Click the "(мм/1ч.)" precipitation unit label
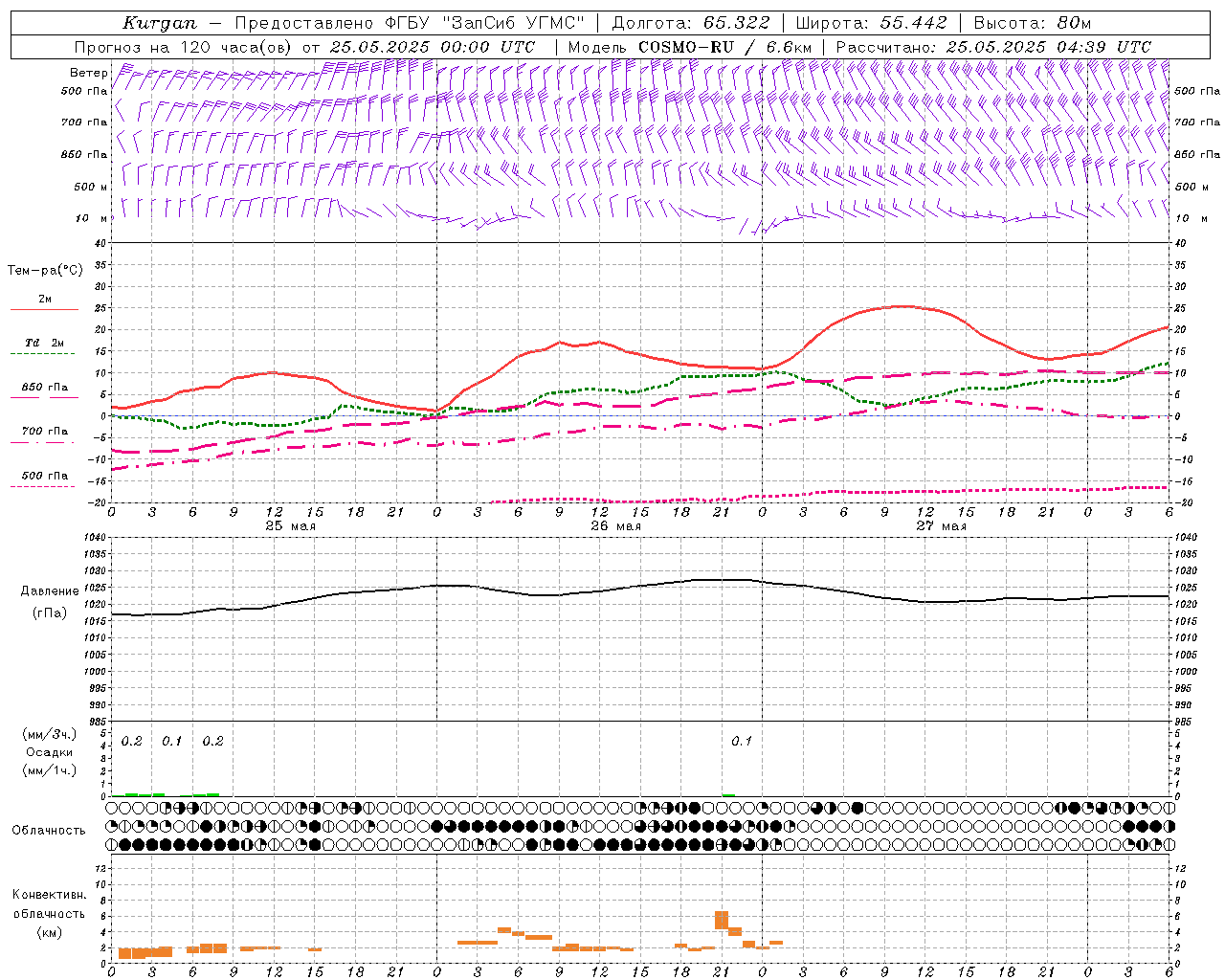This screenshot has height=980, width=1225. pyautogui.click(x=49, y=770)
